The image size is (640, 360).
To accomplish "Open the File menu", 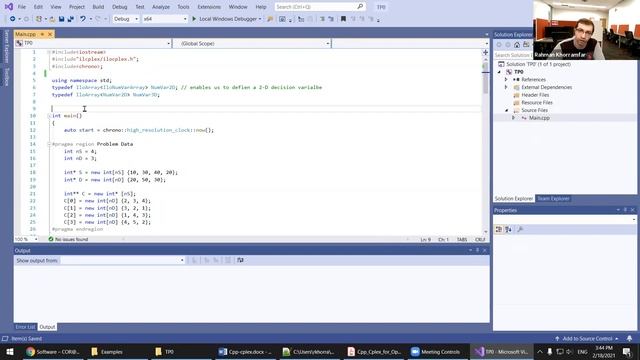I will click(x=22, y=7).
